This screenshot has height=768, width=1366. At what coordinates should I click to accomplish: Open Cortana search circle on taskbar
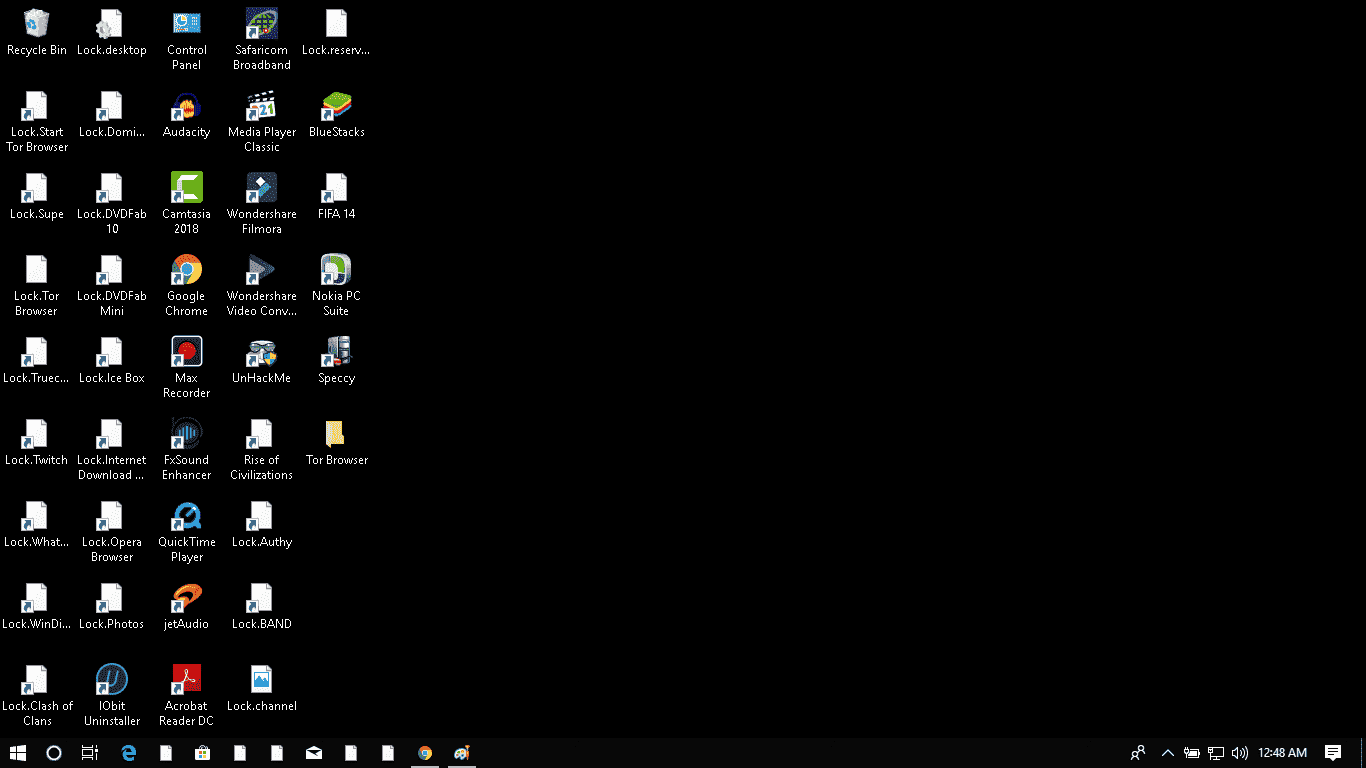tap(54, 753)
